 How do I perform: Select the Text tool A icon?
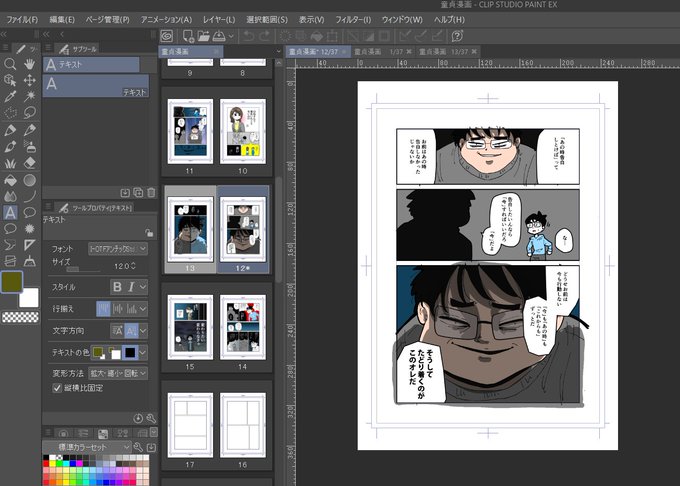click(x=10, y=212)
